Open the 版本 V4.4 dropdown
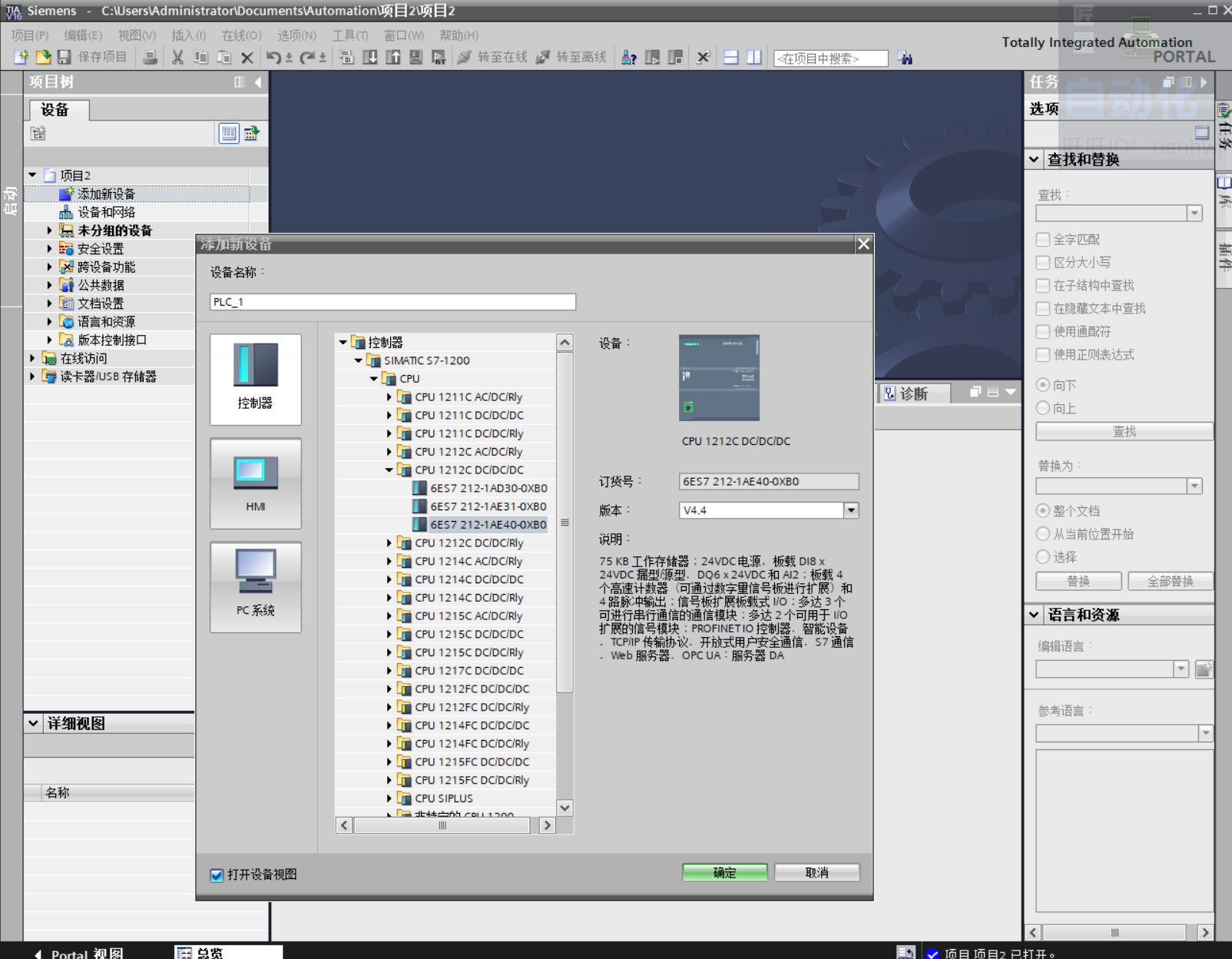This screenshot has height=959, width=1232. (851, 510)
